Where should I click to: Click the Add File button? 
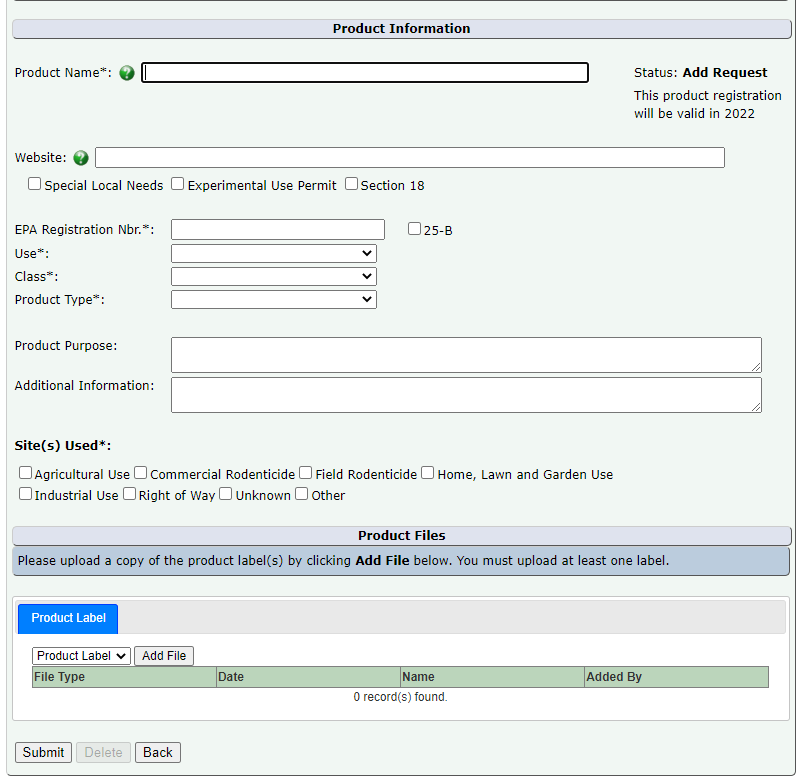pos(164,656)
